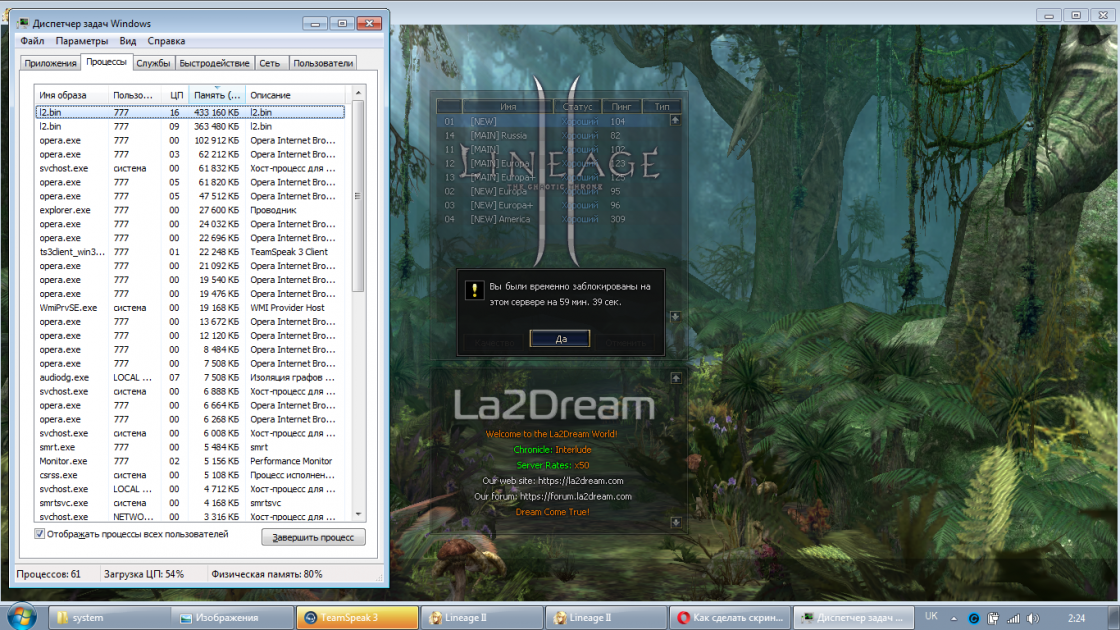Open TeamSpeak 3 from the taskbar

[356, 617]
